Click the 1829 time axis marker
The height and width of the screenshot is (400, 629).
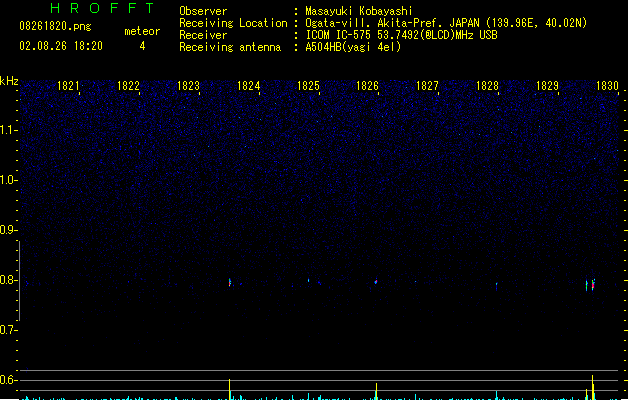pyautogui.click(x=547, y=86)
